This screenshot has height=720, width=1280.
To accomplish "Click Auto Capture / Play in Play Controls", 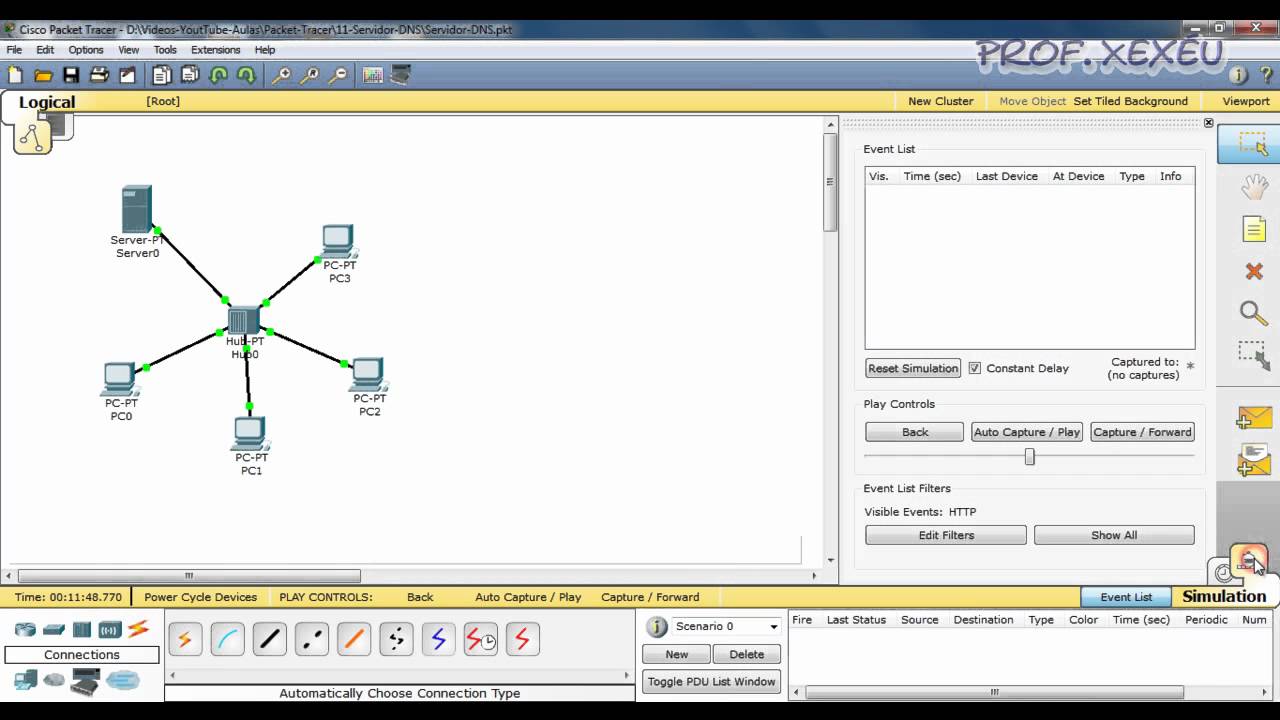I will (1027, 432).
